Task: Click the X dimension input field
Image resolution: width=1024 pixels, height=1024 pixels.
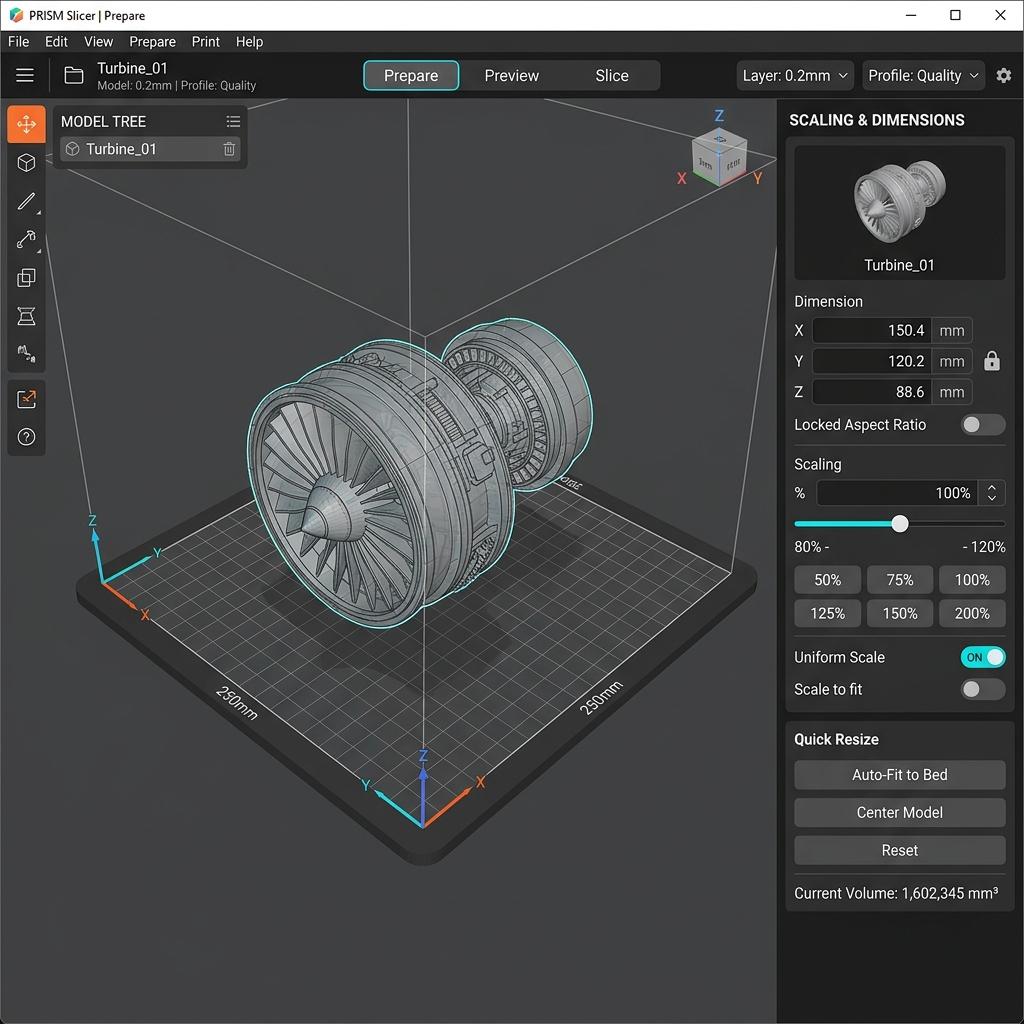Action: pos(872,330)
